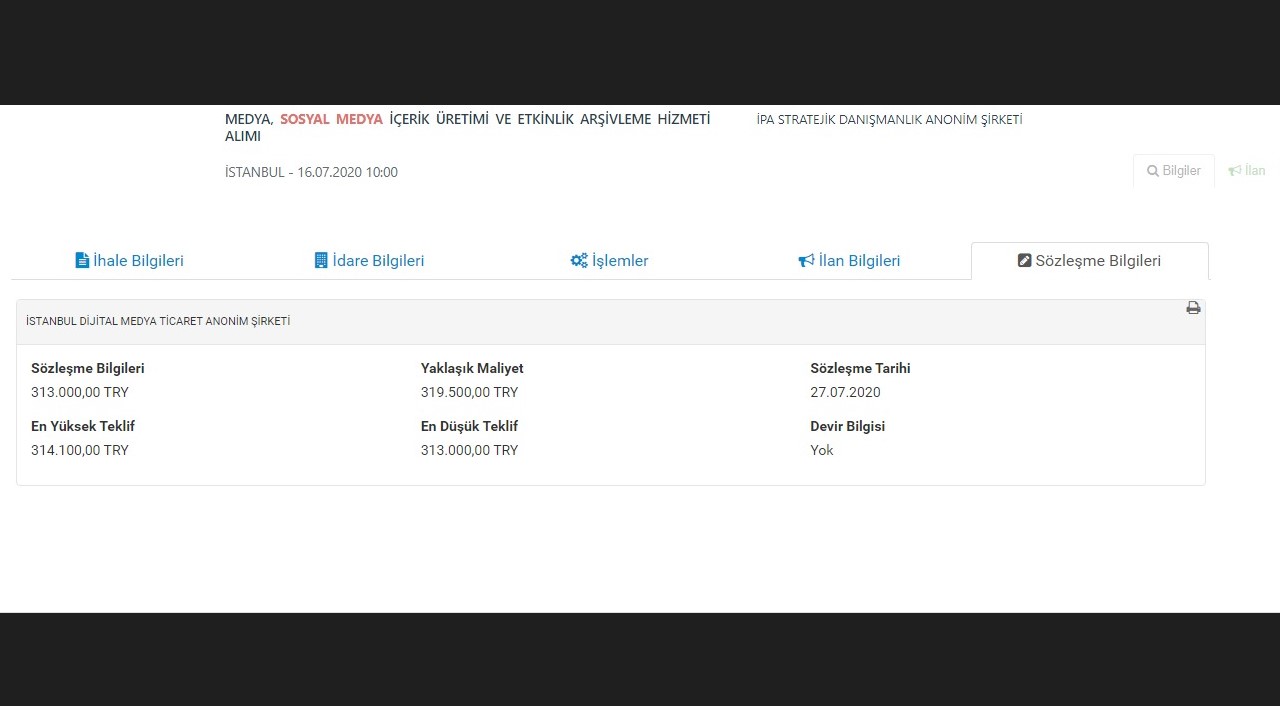Click the İSTANBUL DİJİTAL MEDYA panel header
1280x706 pixels.
tap(158, 322)
